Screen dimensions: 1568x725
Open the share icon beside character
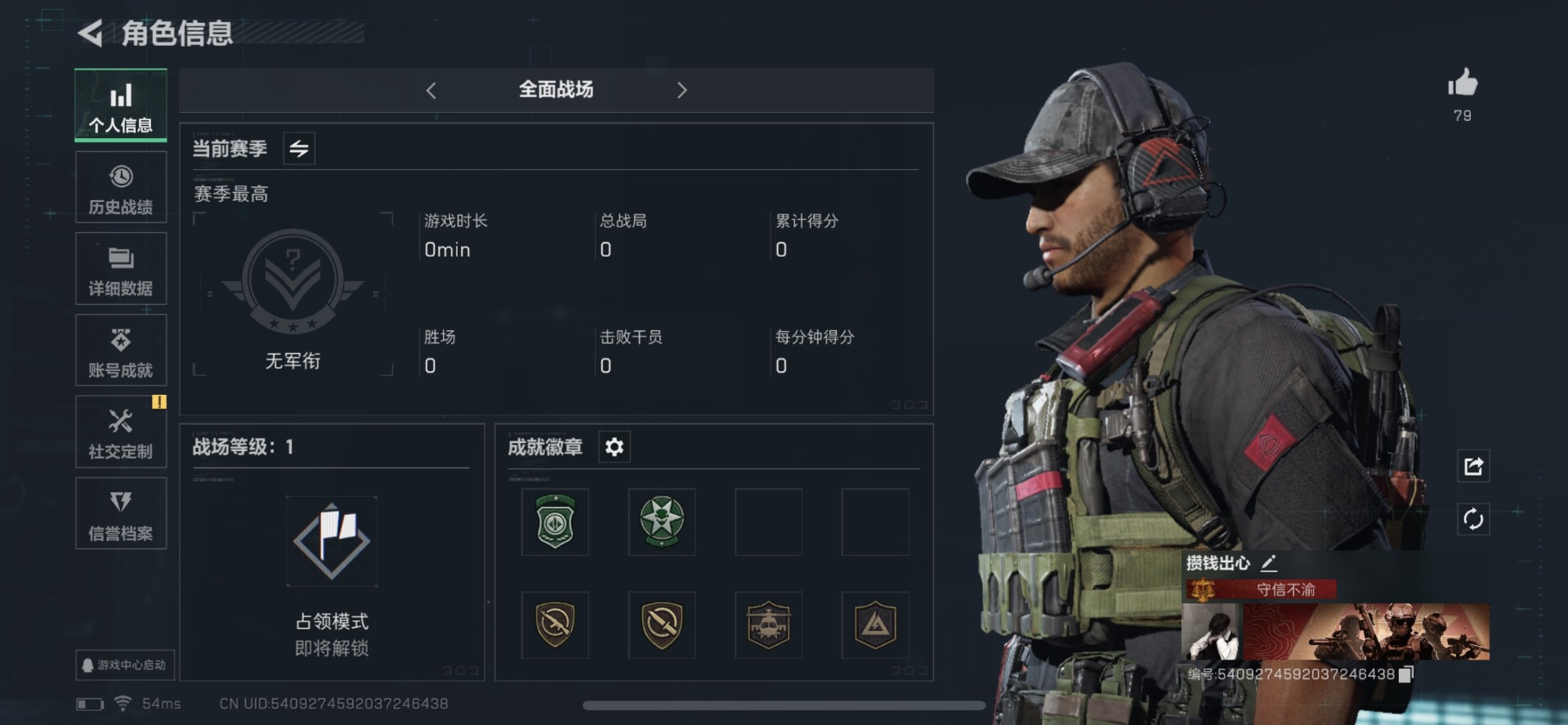tap(1473, 466)
